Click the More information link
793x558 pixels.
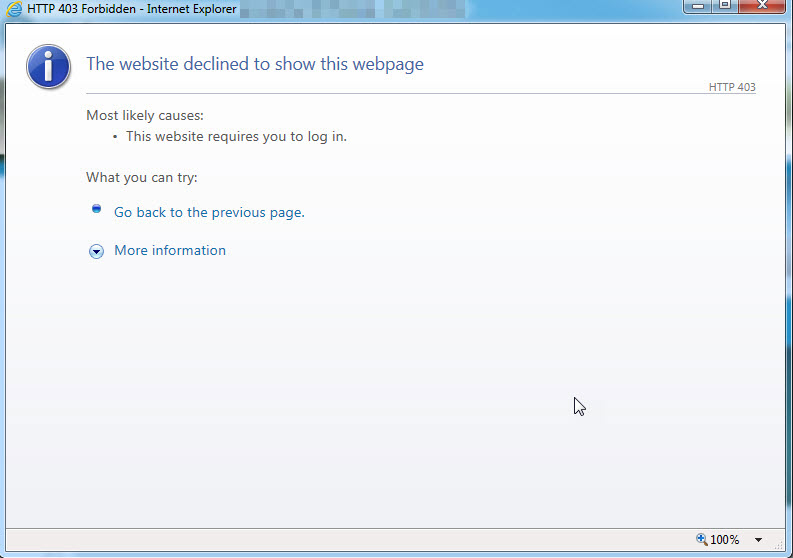170,250
